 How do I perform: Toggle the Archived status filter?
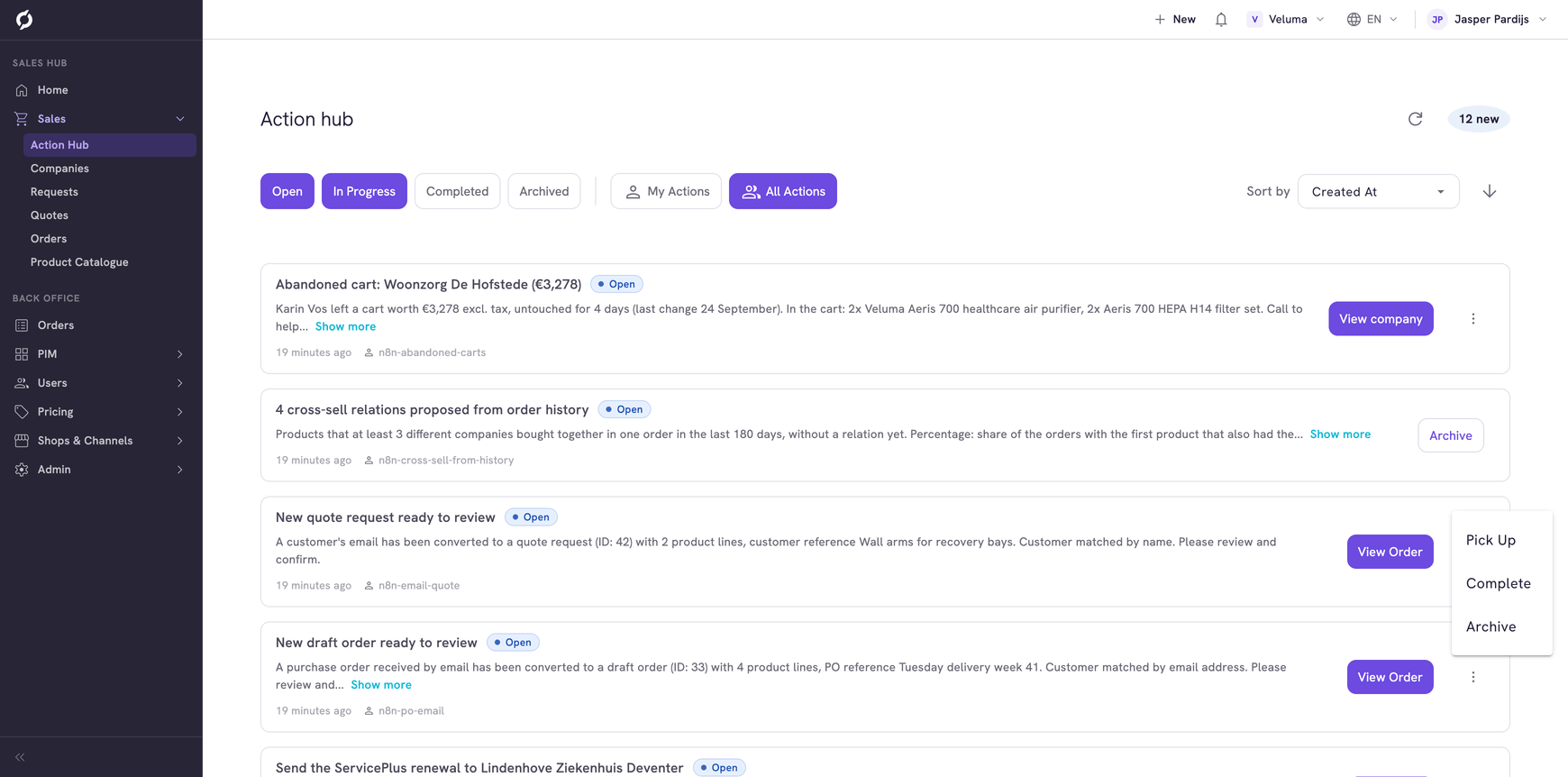point(544,191)
